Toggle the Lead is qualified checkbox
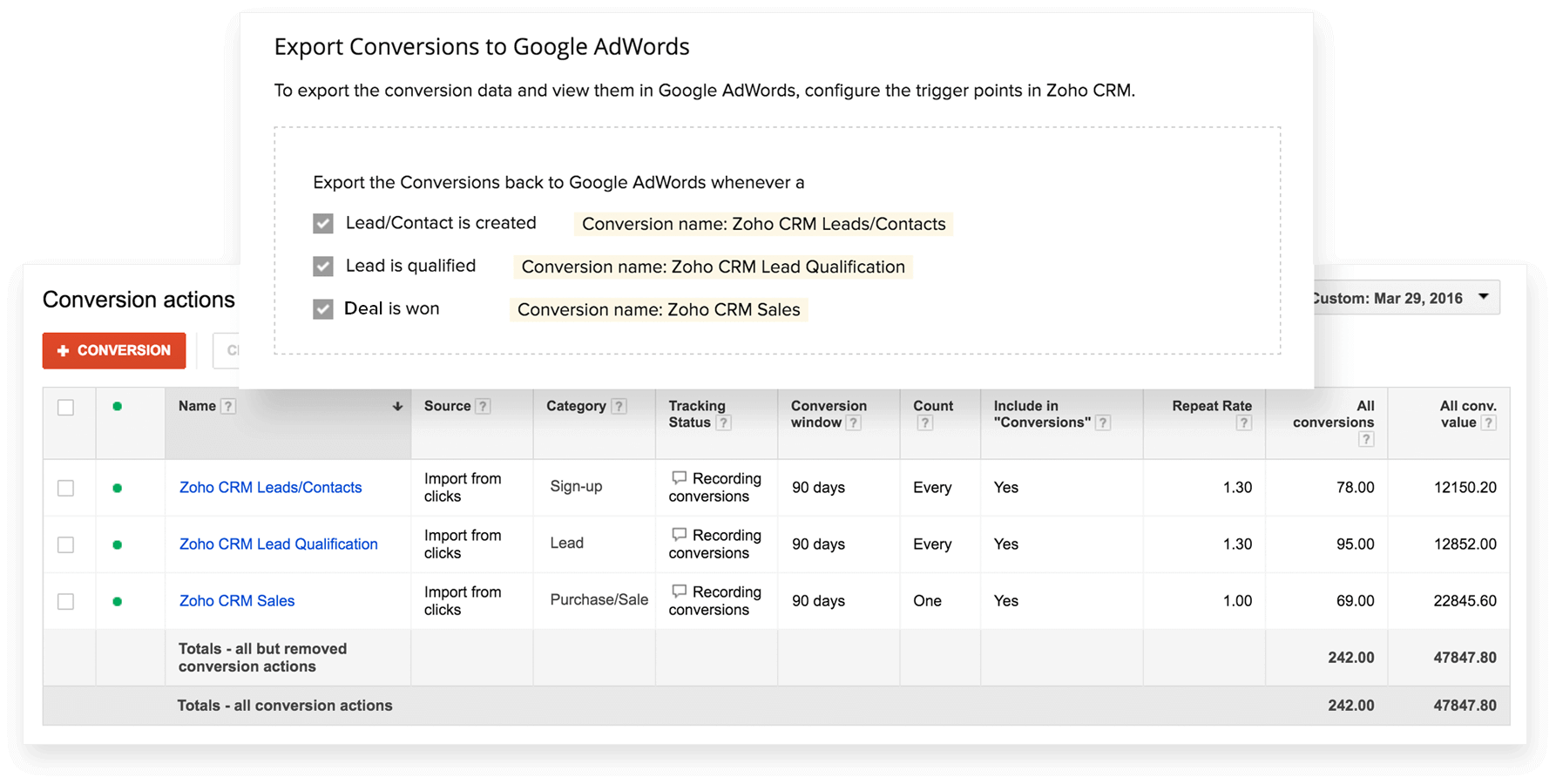 323,267
